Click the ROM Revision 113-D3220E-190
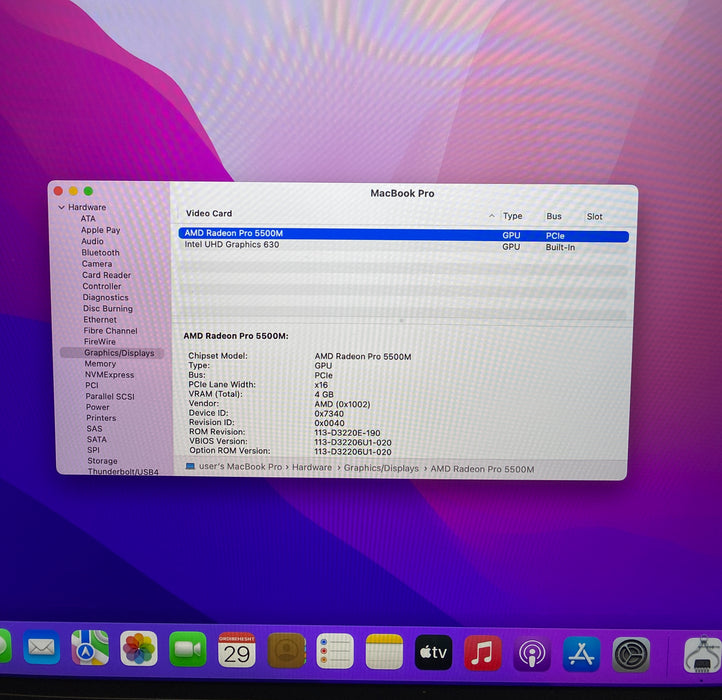Viewport: 722px width, 700px height. [x=347, y=433]
